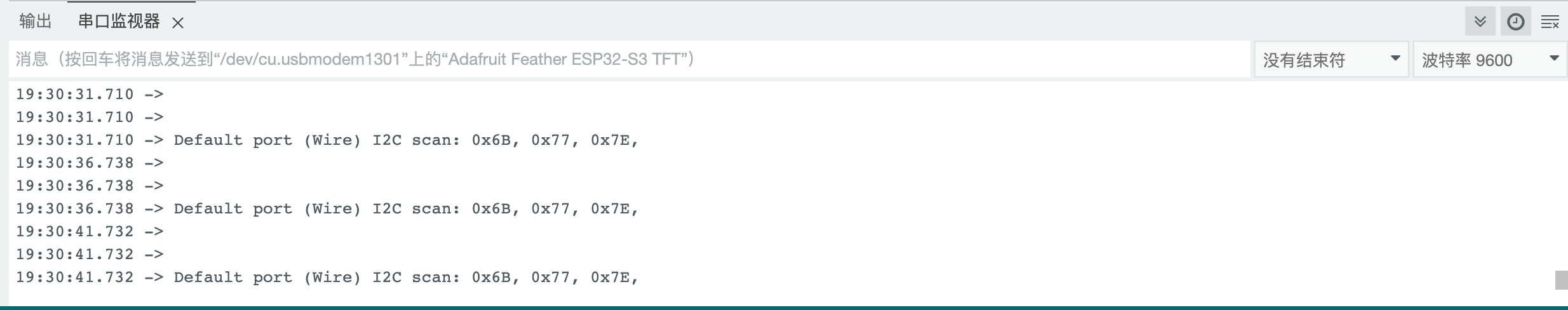The width and height of the screenshot is (1568, 310).
Task: Toggle the autoscroll double-chevron icon
Action: click(1480, 22)
